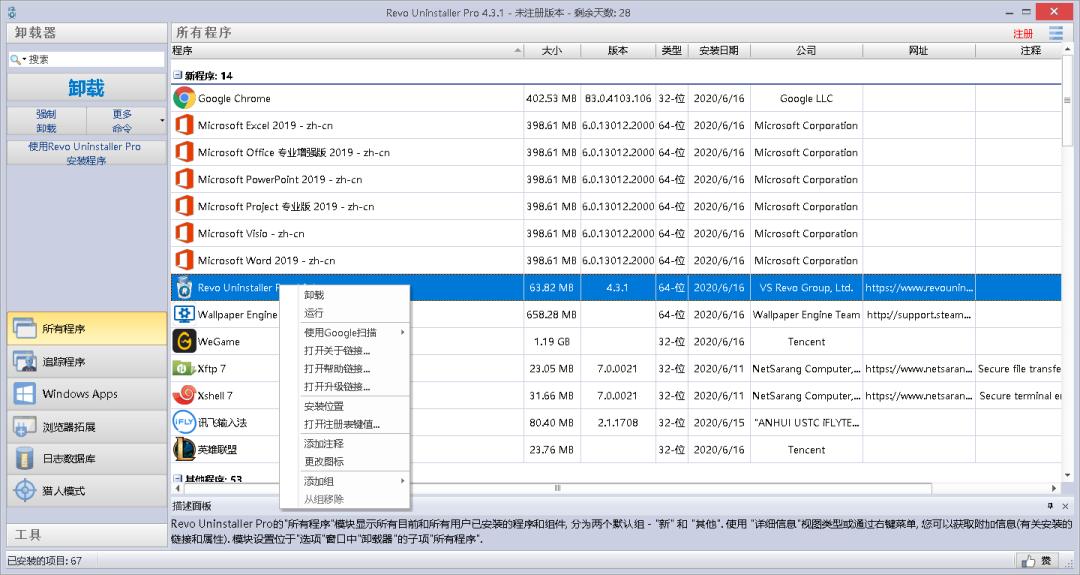Click the Wallpaper Engine program icon
The height and width of the screenshot is (575, 1080).
tap(184, 314)
